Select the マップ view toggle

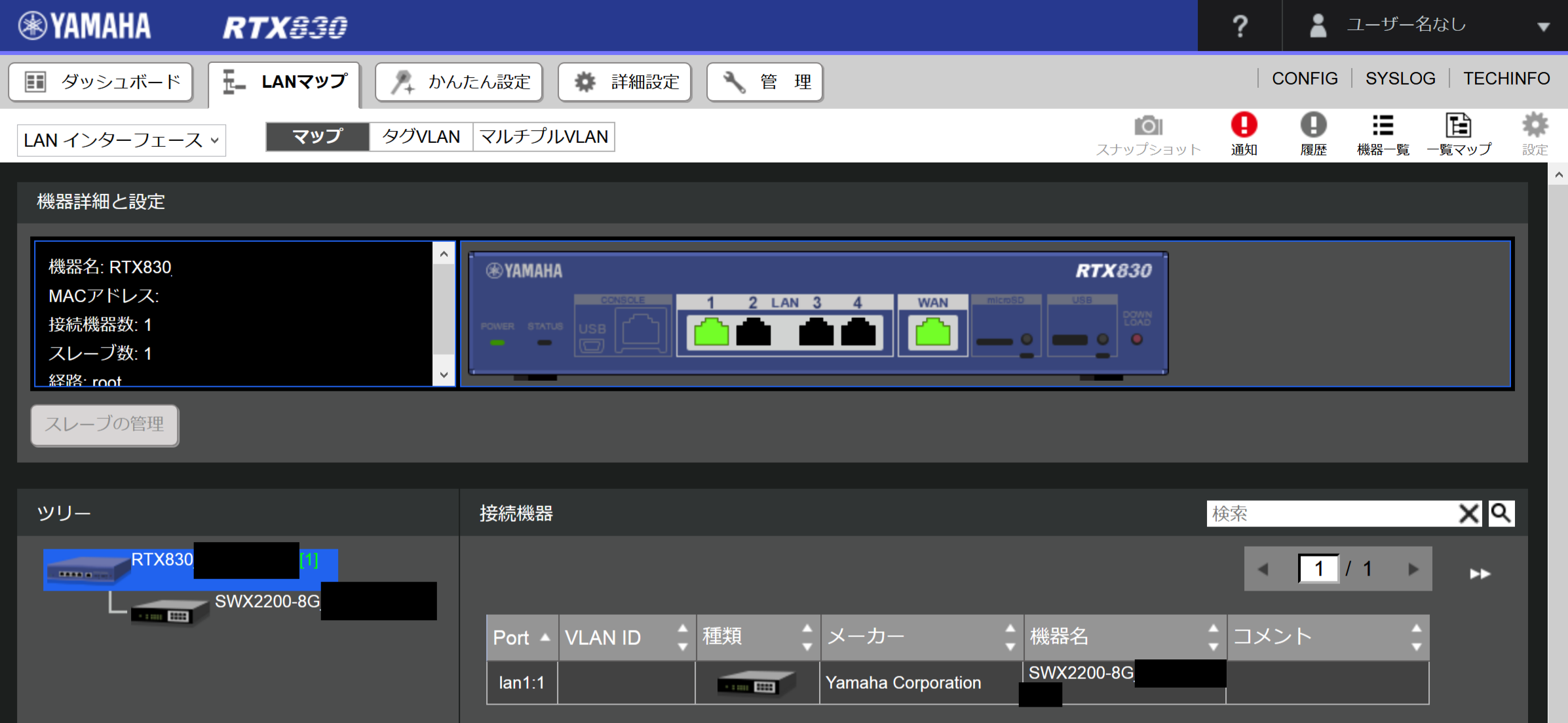(318, 136)
